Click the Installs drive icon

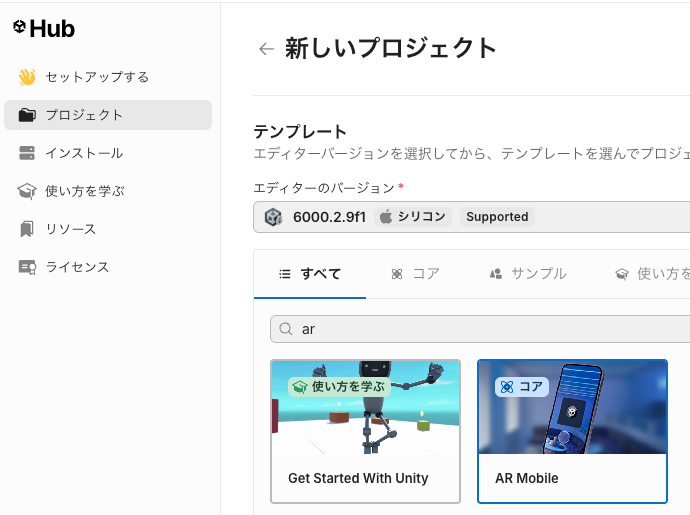(x=27, y=153)
